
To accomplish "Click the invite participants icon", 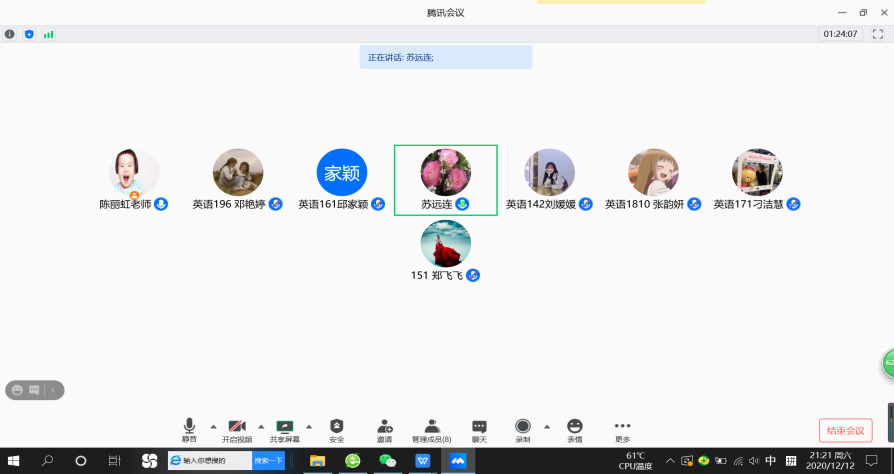I will tap(384, 428).
